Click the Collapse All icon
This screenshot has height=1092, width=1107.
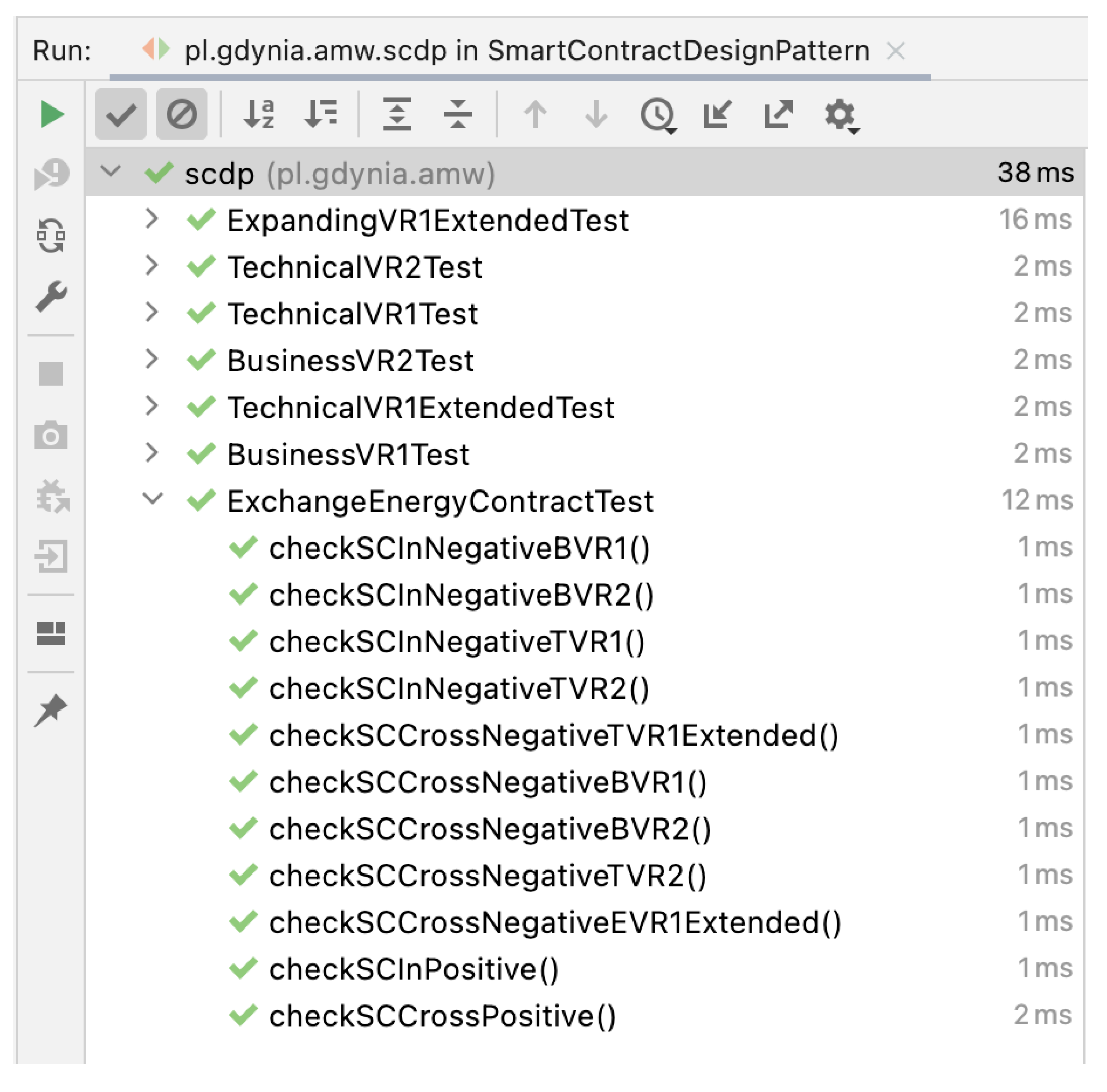458,114
